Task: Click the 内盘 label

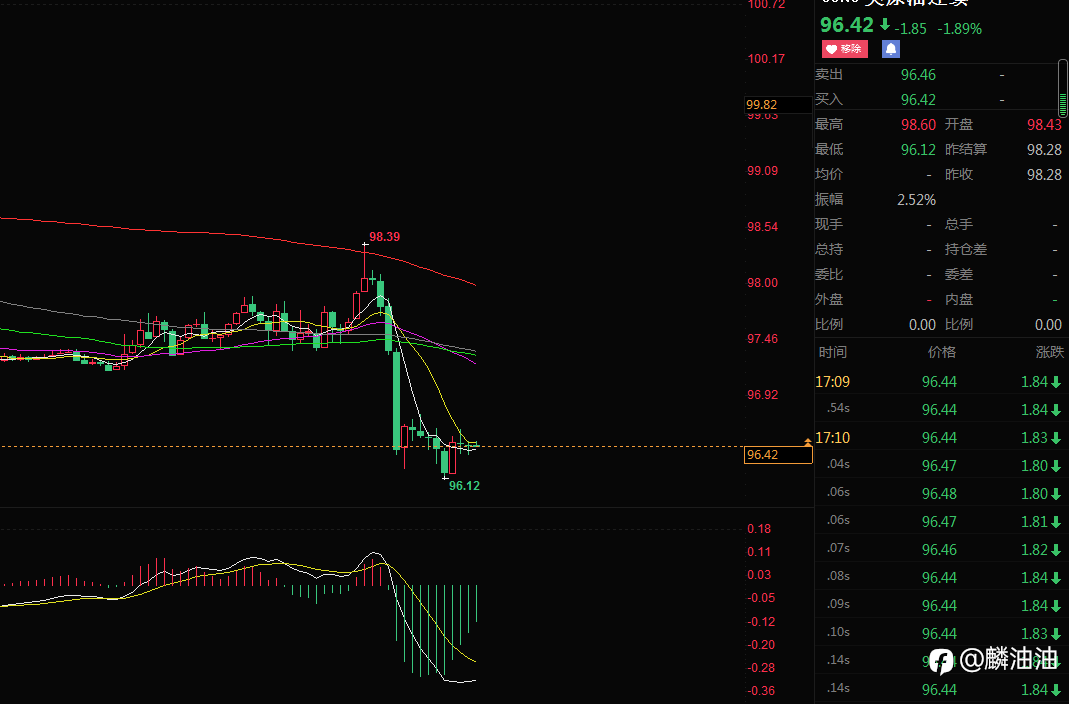Action: [959, 299]
